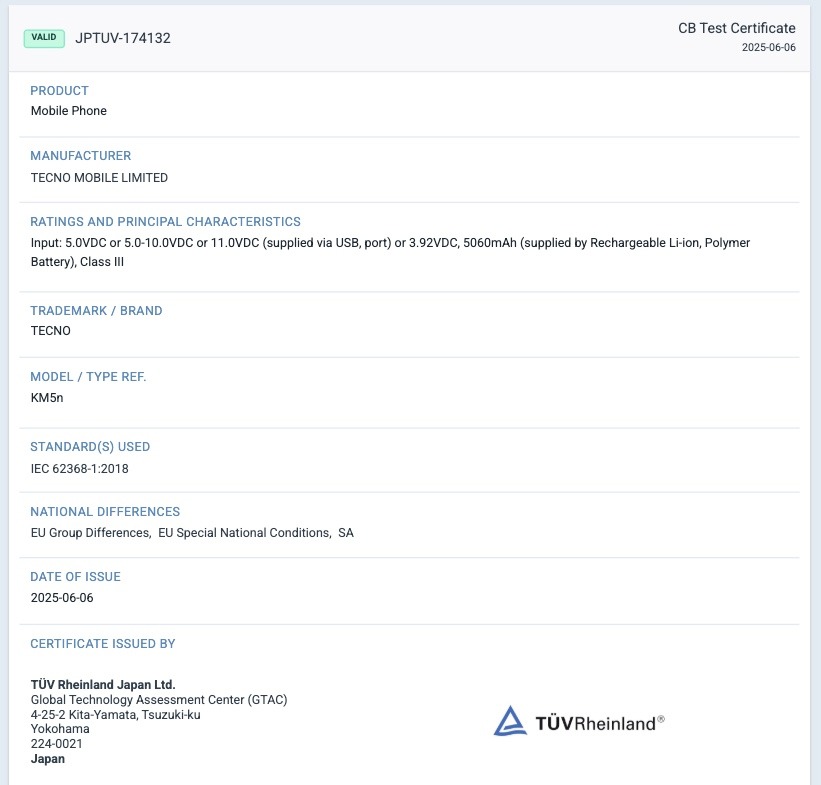Select certificate number JPTUV-174132
Image resolution: width=821 pixels, height=785 pixels.
point(123,38)
